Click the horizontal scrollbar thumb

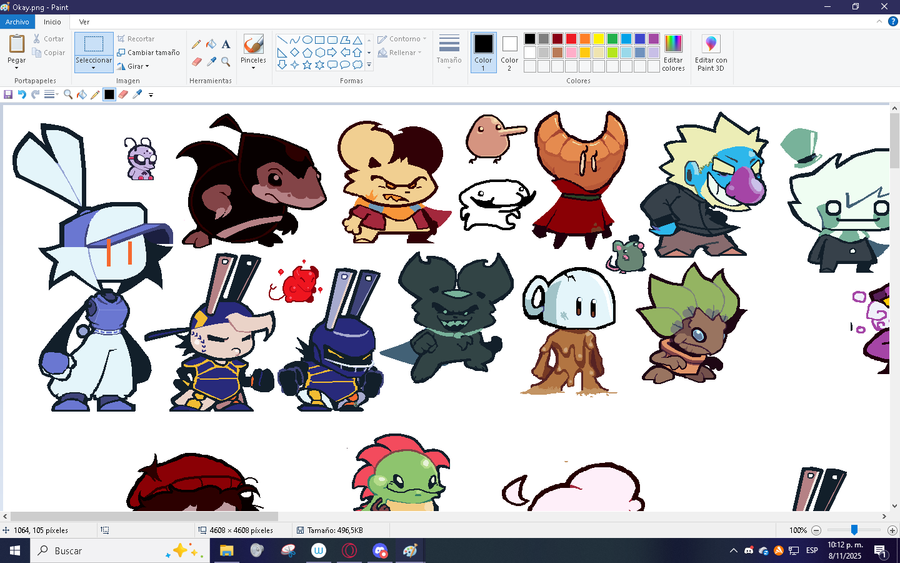tap(144, 517)
